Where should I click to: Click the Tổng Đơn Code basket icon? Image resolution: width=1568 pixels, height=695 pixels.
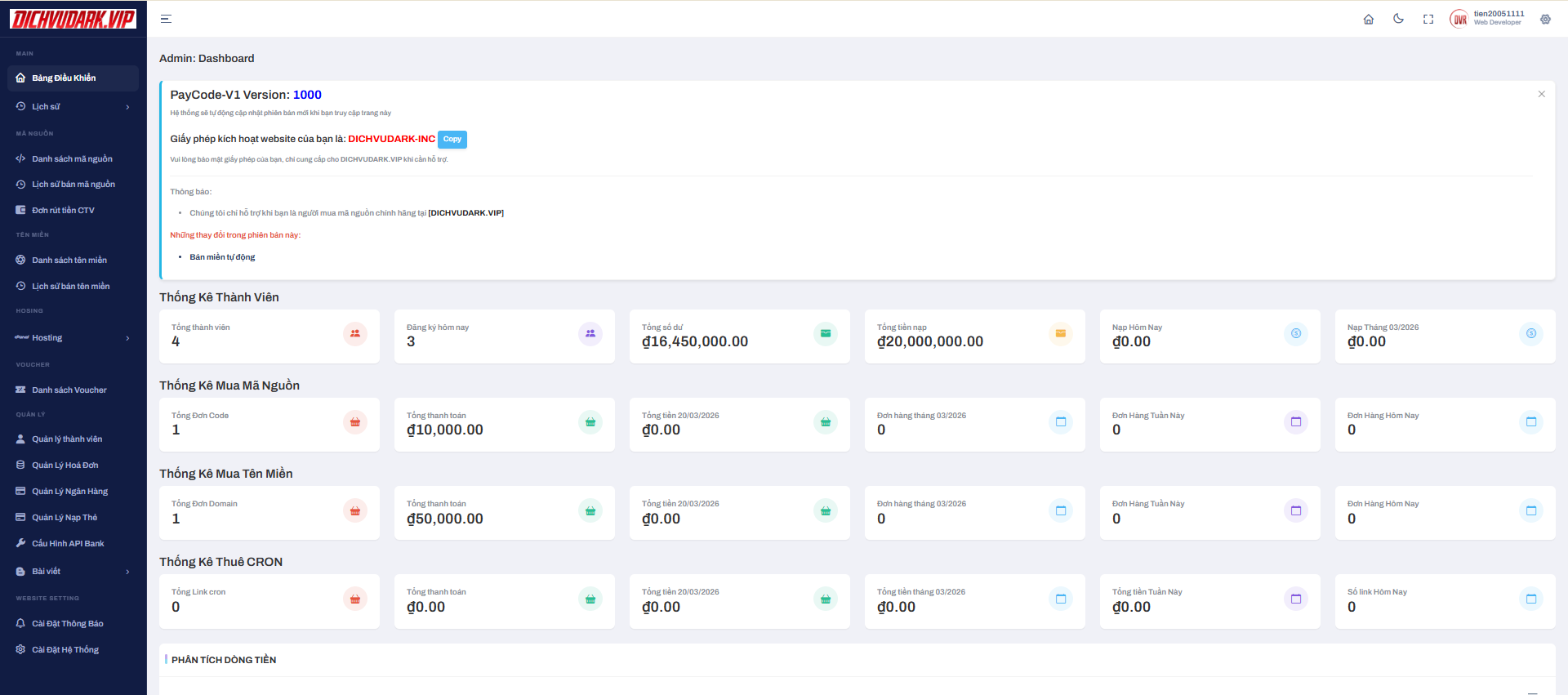[x=355, y=422]
